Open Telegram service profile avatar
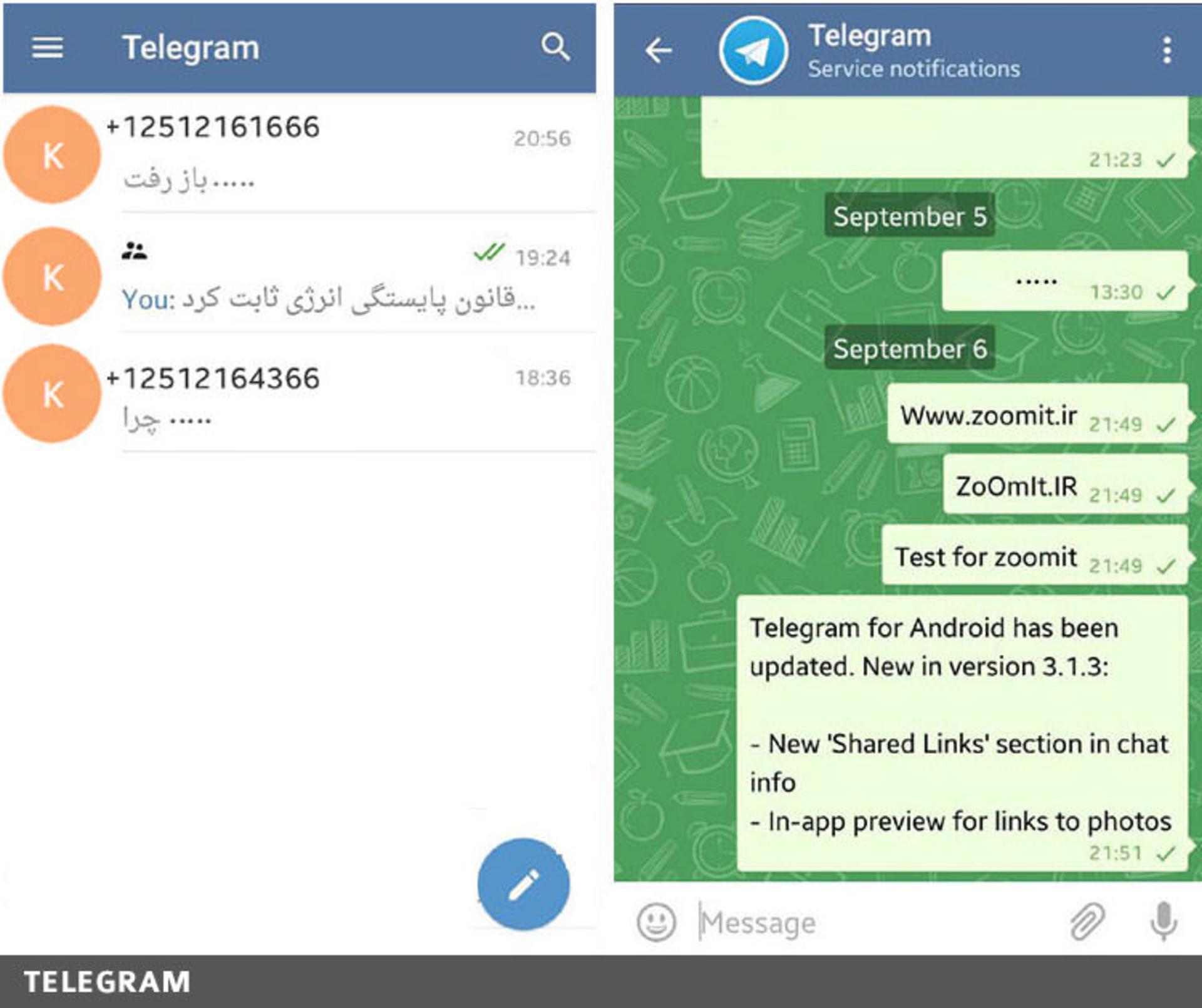Screen dimensions: 1202x1008 click(x=753, y=50)
